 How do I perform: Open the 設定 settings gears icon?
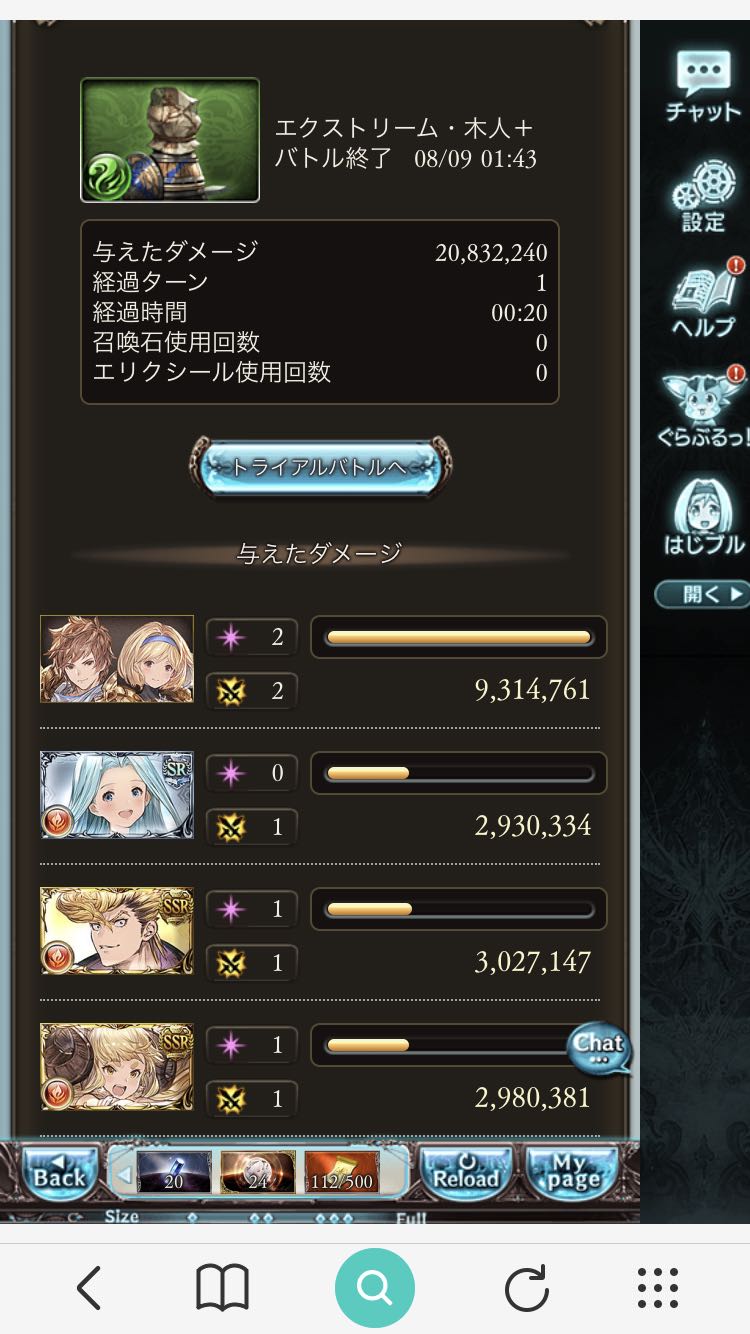[x=703, y=194]
